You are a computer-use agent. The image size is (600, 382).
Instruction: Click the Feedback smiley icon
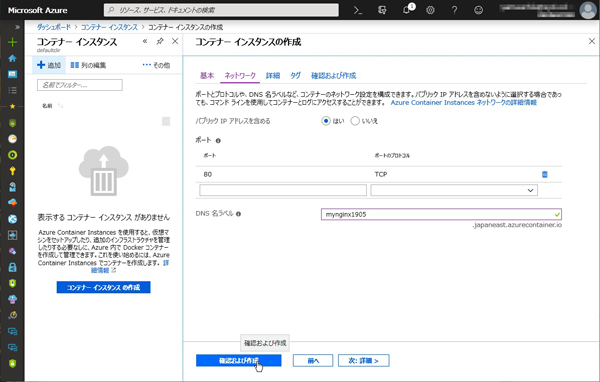coord(478,10)
